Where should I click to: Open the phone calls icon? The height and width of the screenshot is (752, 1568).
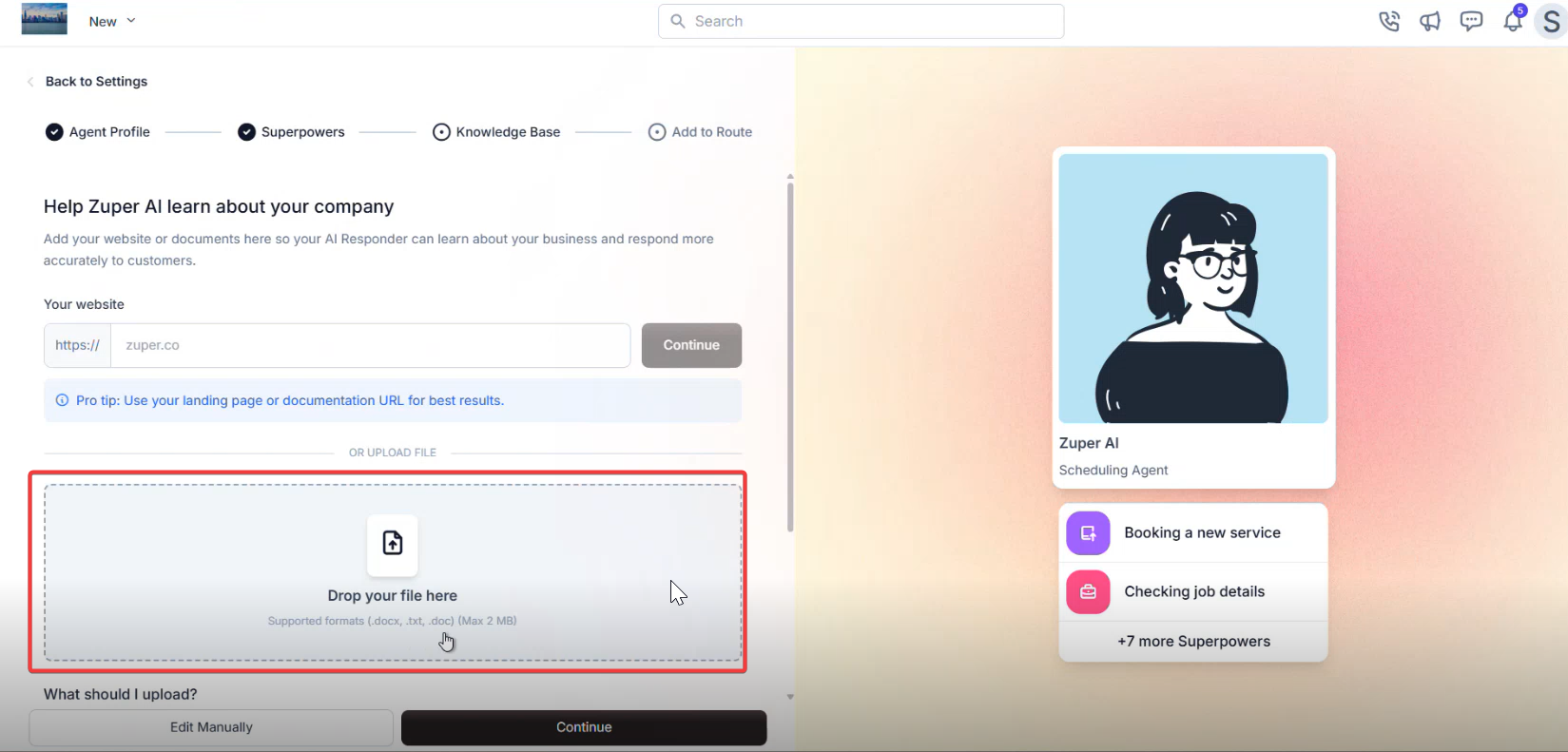[1389, 21]
